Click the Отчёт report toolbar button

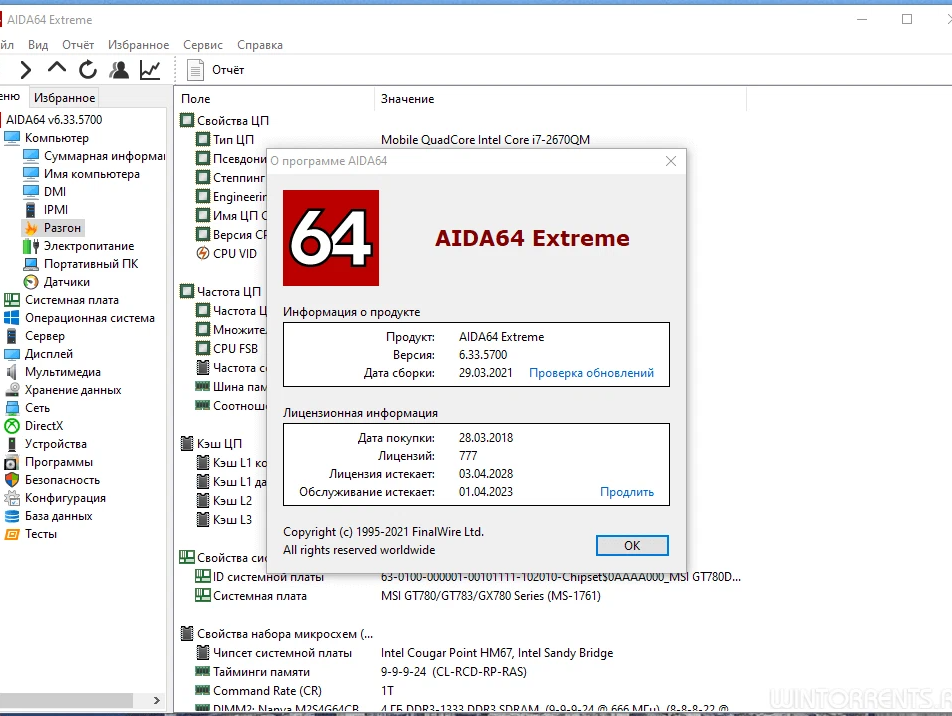(x=216, y=70)
